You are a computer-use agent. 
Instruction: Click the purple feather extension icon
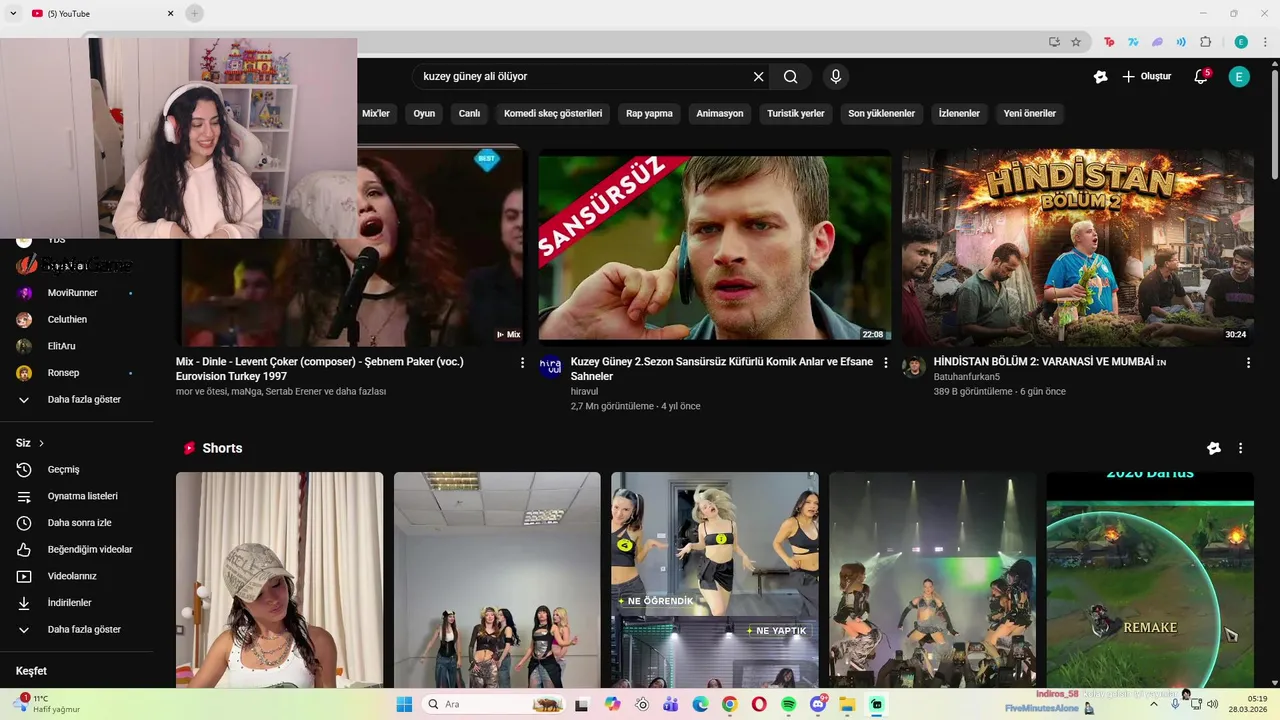coord(1157,42)
